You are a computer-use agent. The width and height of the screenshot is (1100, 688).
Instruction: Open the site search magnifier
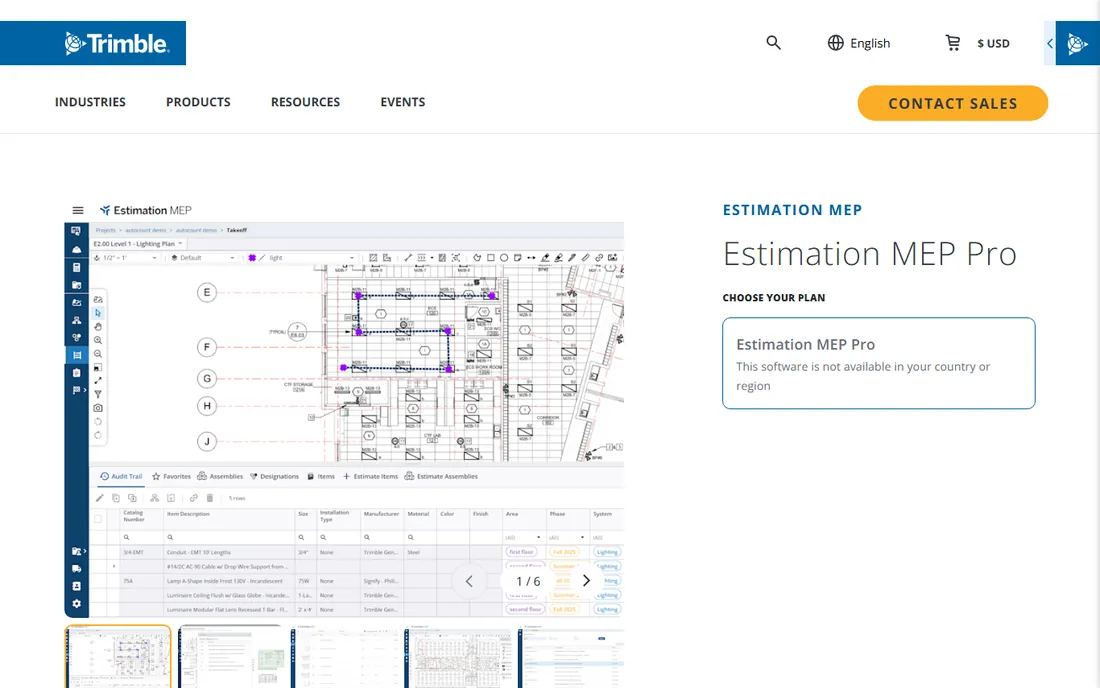pos(773,43)
